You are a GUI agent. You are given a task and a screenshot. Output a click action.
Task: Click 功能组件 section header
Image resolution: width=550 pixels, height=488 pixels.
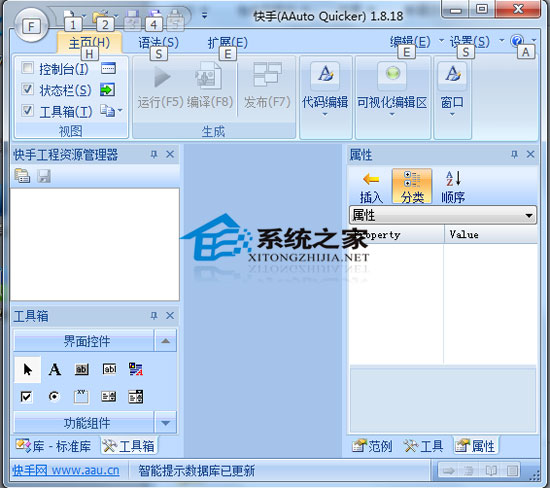83,423
